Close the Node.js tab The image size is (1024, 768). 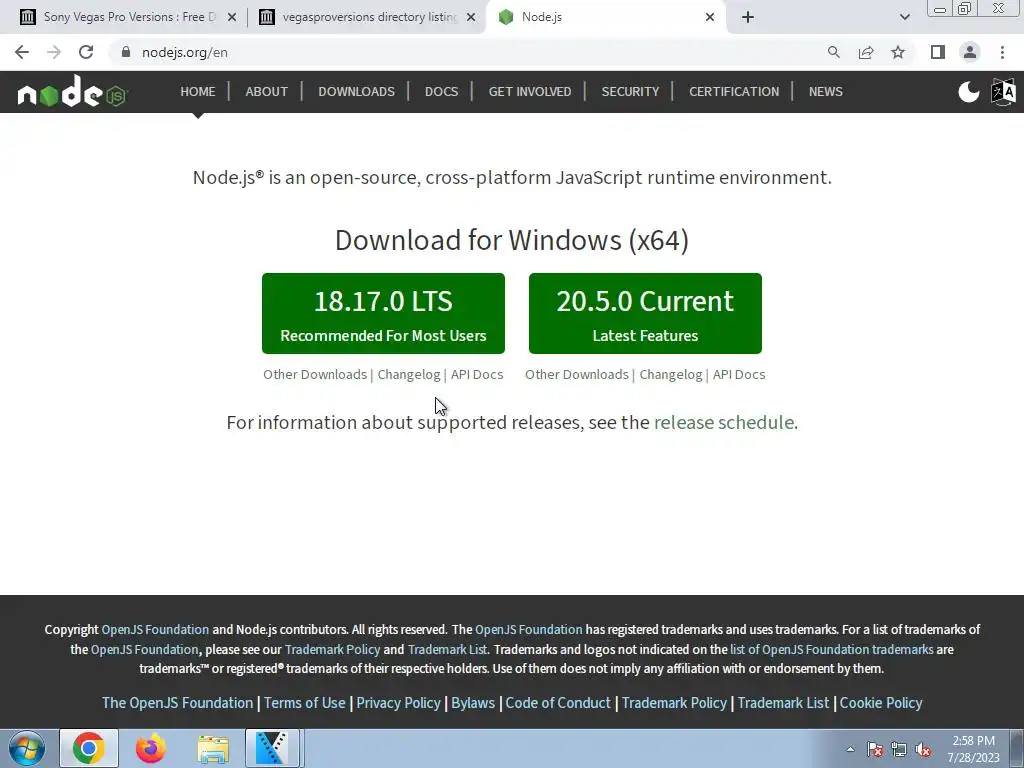pyautogui.click(x=710, y=17)
